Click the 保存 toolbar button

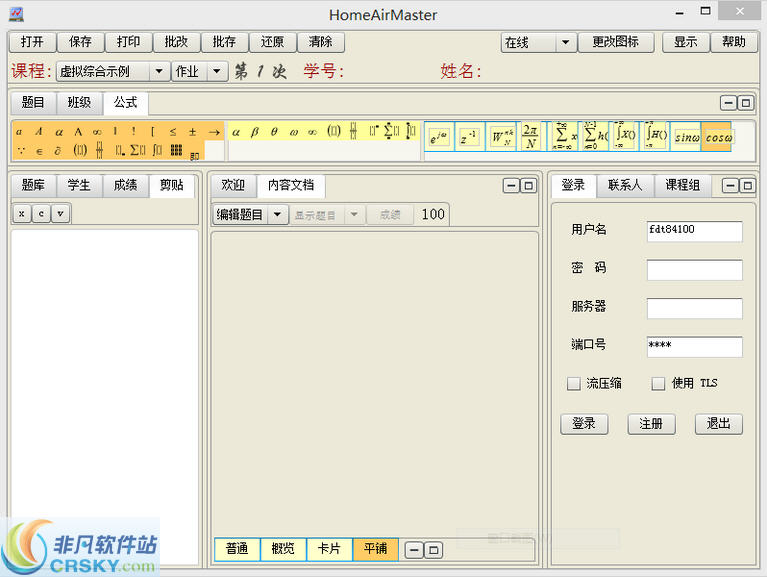tap(80, 42)
